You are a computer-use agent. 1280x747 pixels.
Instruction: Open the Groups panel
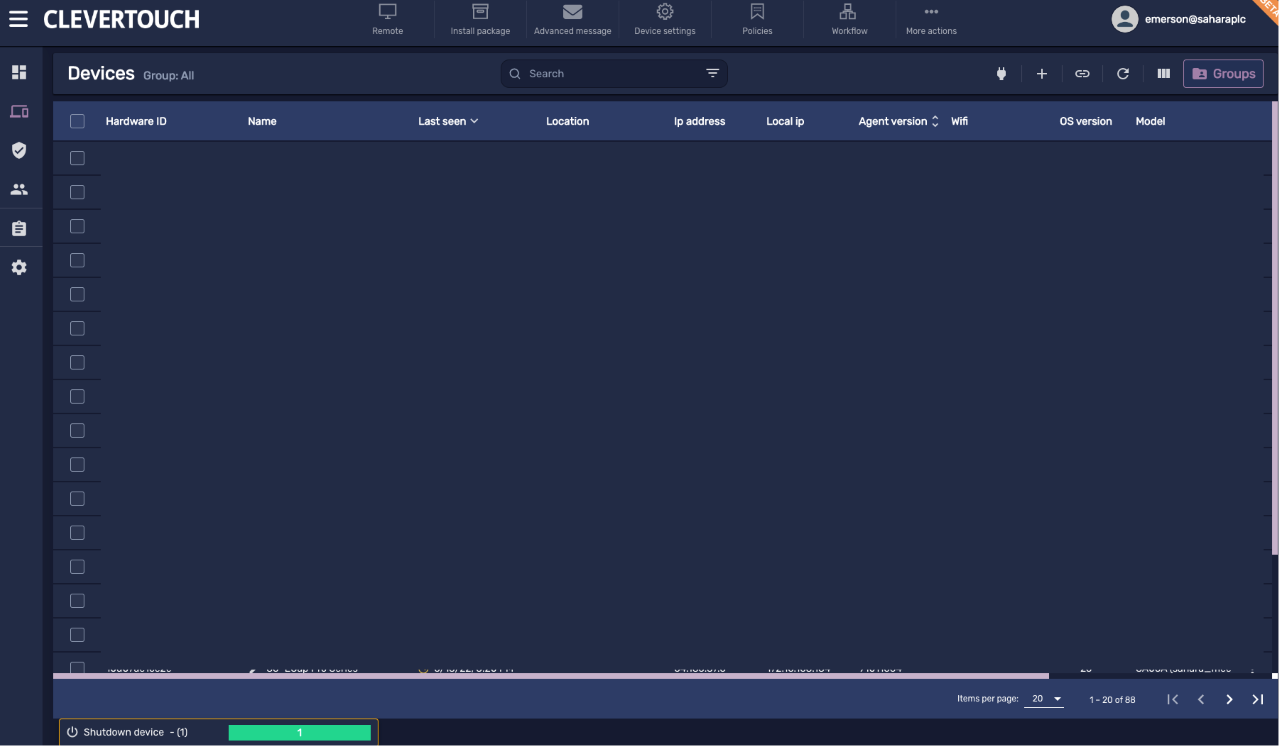pos(1223,73)
